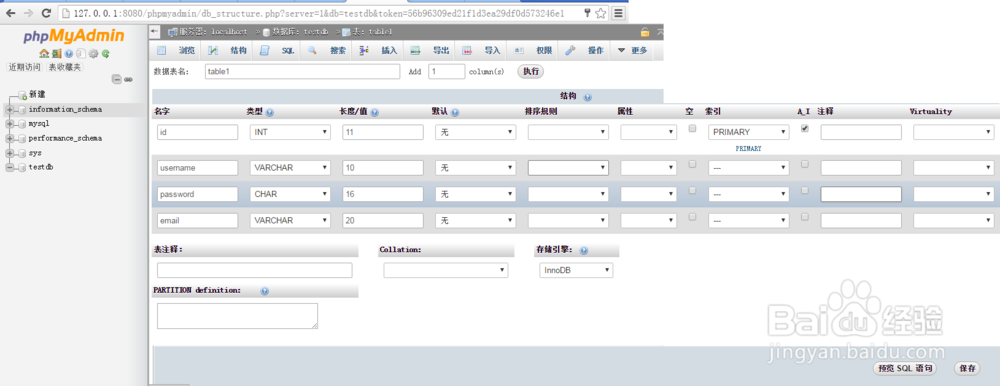Click the help icon next to 长度/值 header
This screenshot has height=386, width=1000.
click(374, 112)
